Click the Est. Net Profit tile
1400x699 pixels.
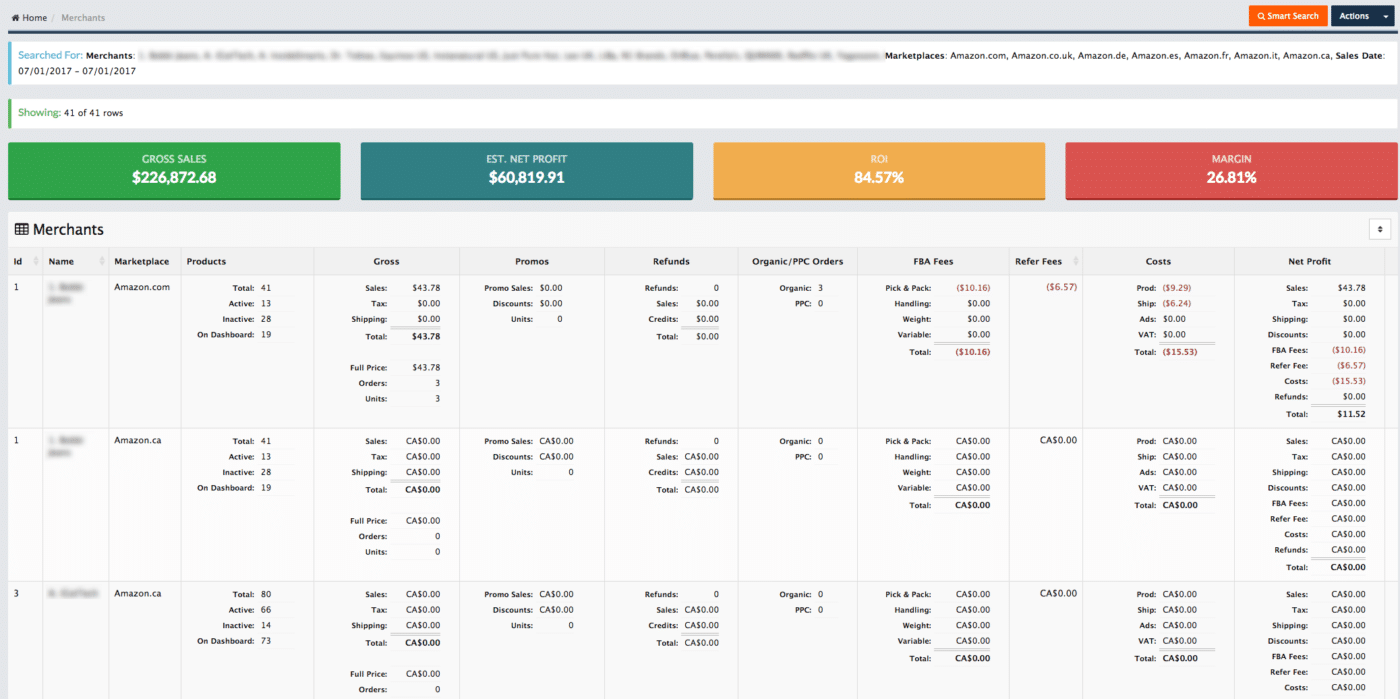526,170
